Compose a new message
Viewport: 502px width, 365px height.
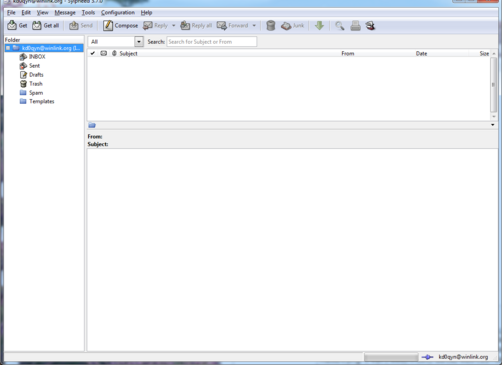(120, 26)
